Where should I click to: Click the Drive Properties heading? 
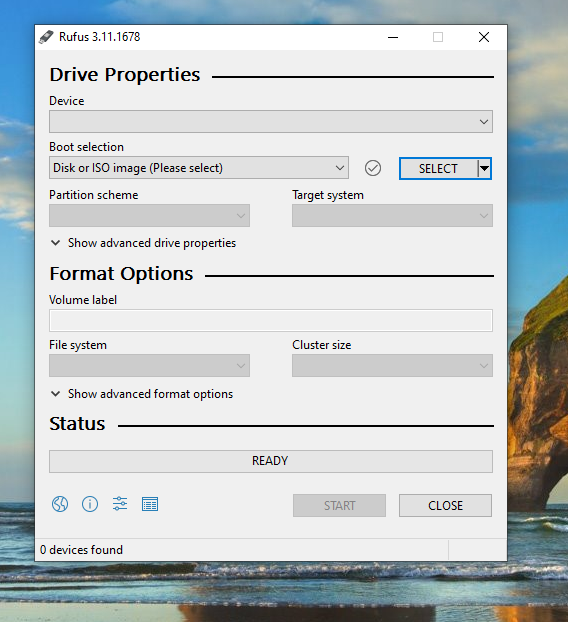pyautogui.click(x=125, y=75)
